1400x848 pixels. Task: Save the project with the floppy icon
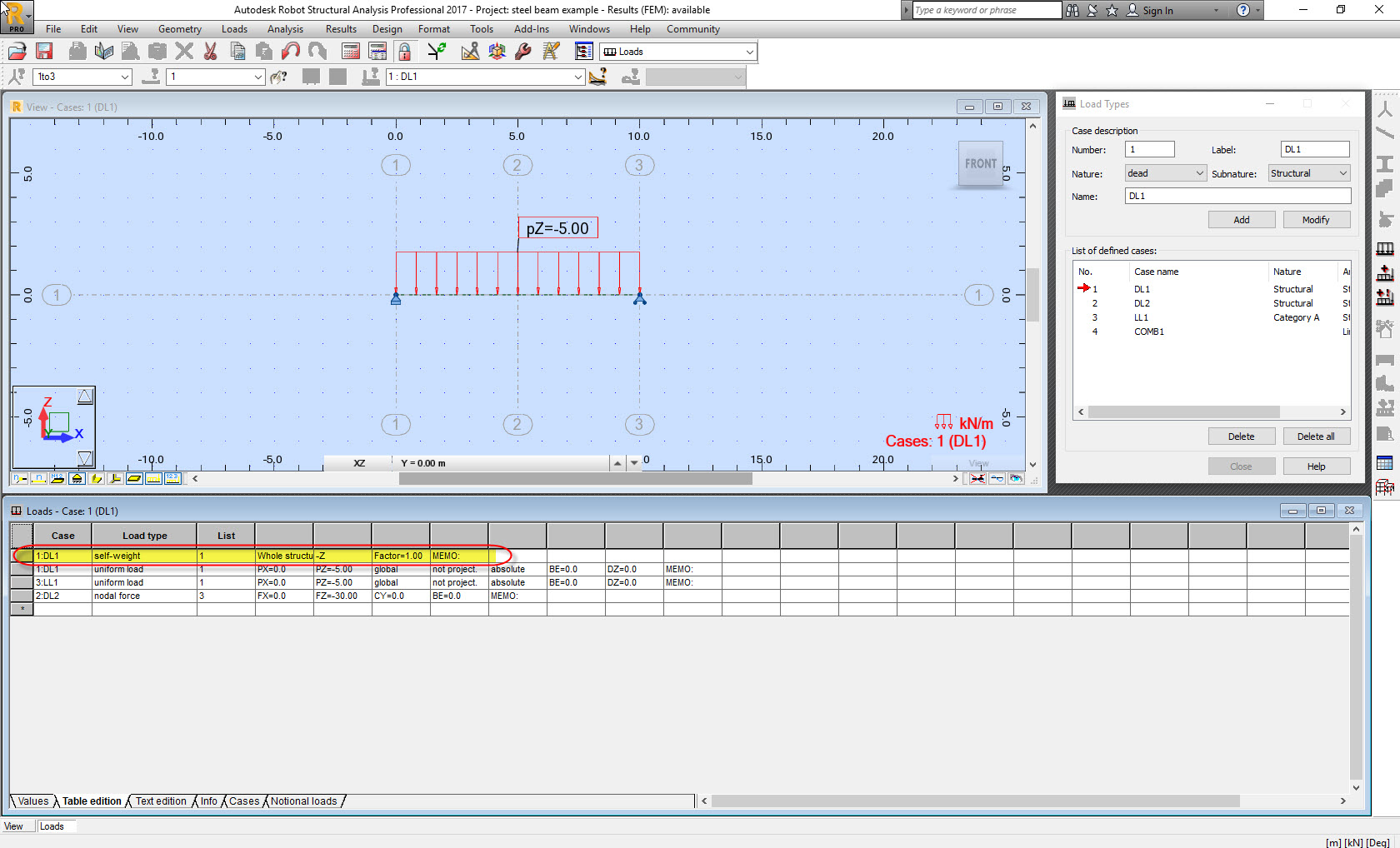coord(44,52)
